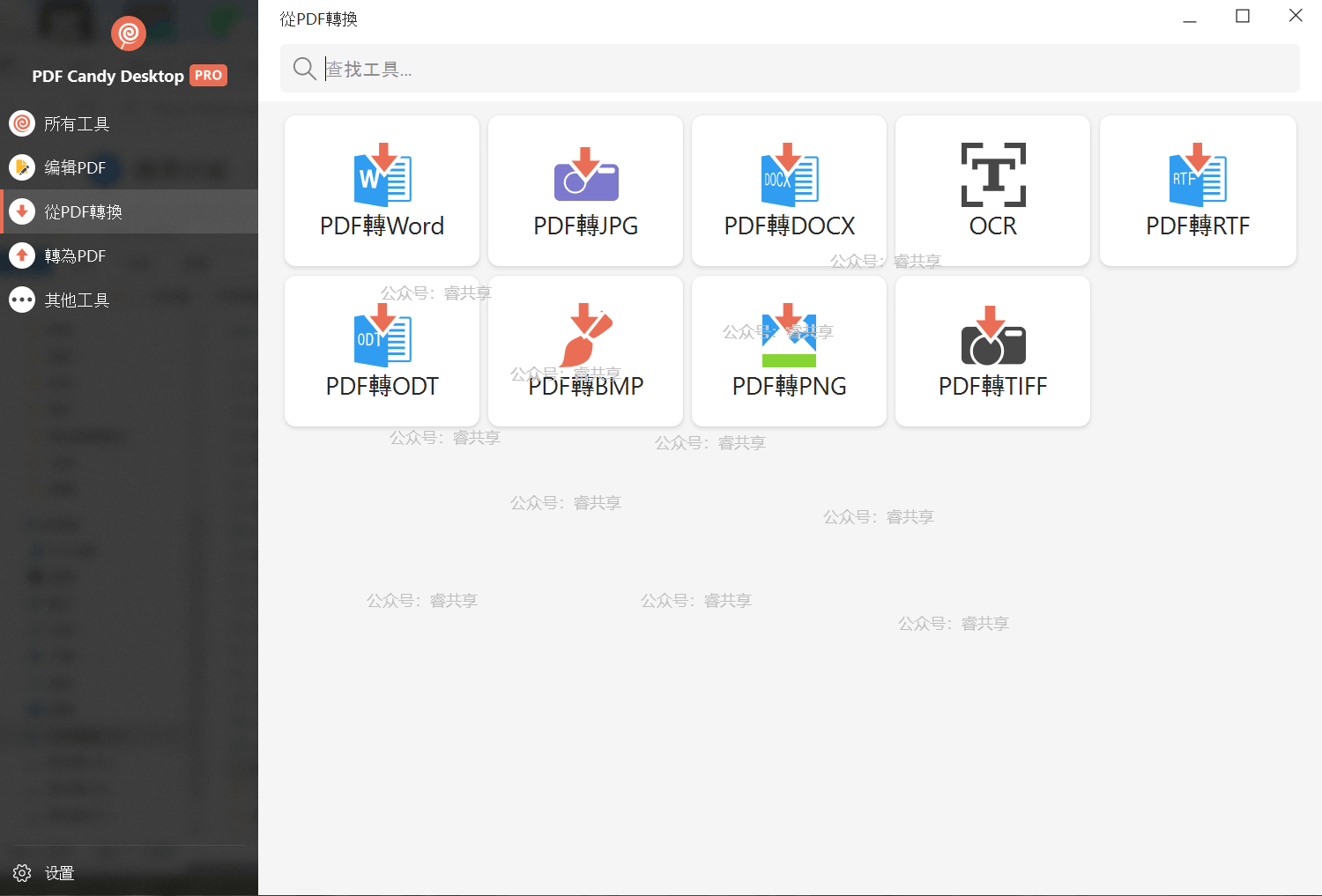Click the PDF轉TIFF label
1322x896 pixels.
click(x=993, y=387)
